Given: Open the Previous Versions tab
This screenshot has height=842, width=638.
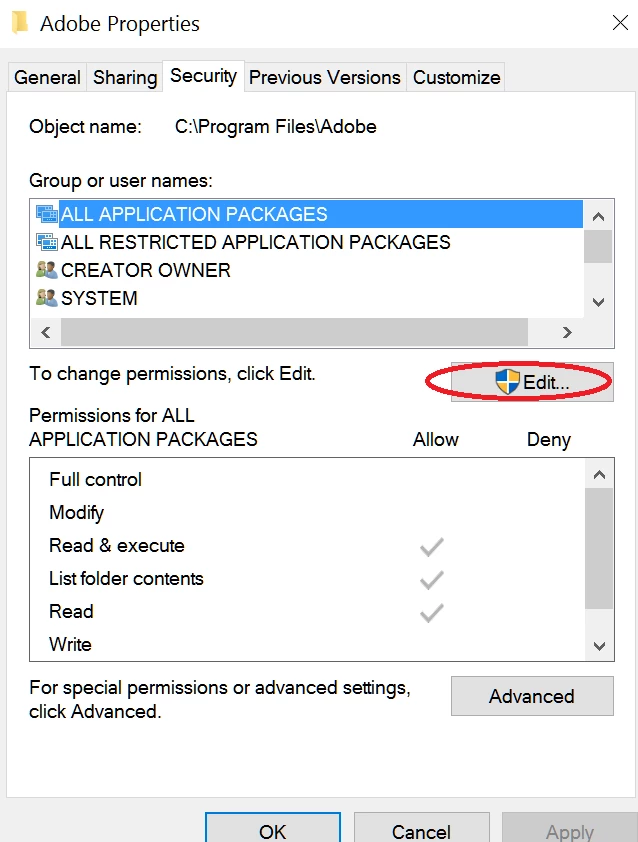Looking at the screenshot, I should (x=325, y=77).
